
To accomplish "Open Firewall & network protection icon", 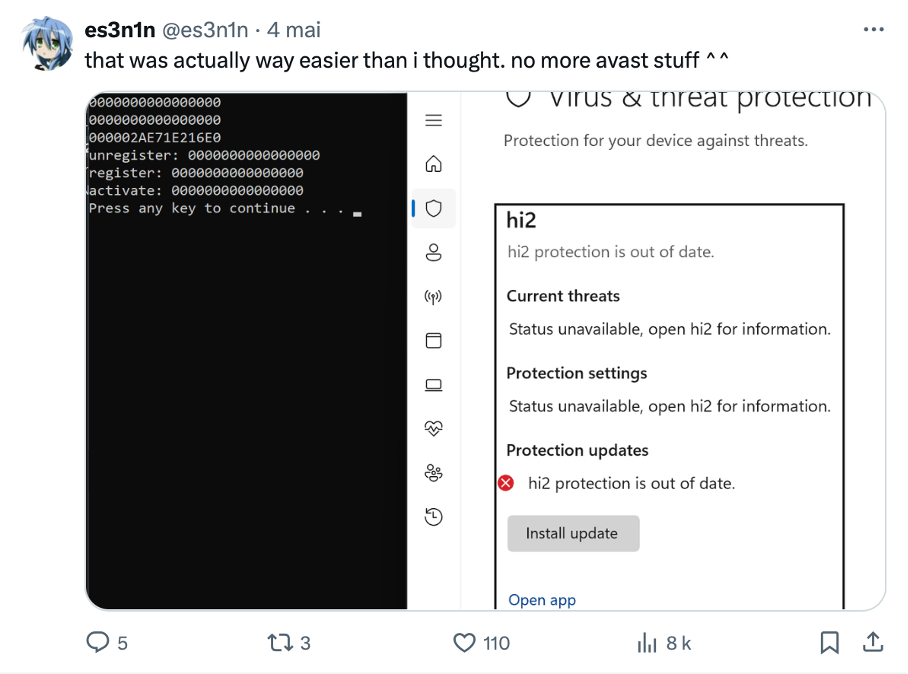I will point(433,297).
